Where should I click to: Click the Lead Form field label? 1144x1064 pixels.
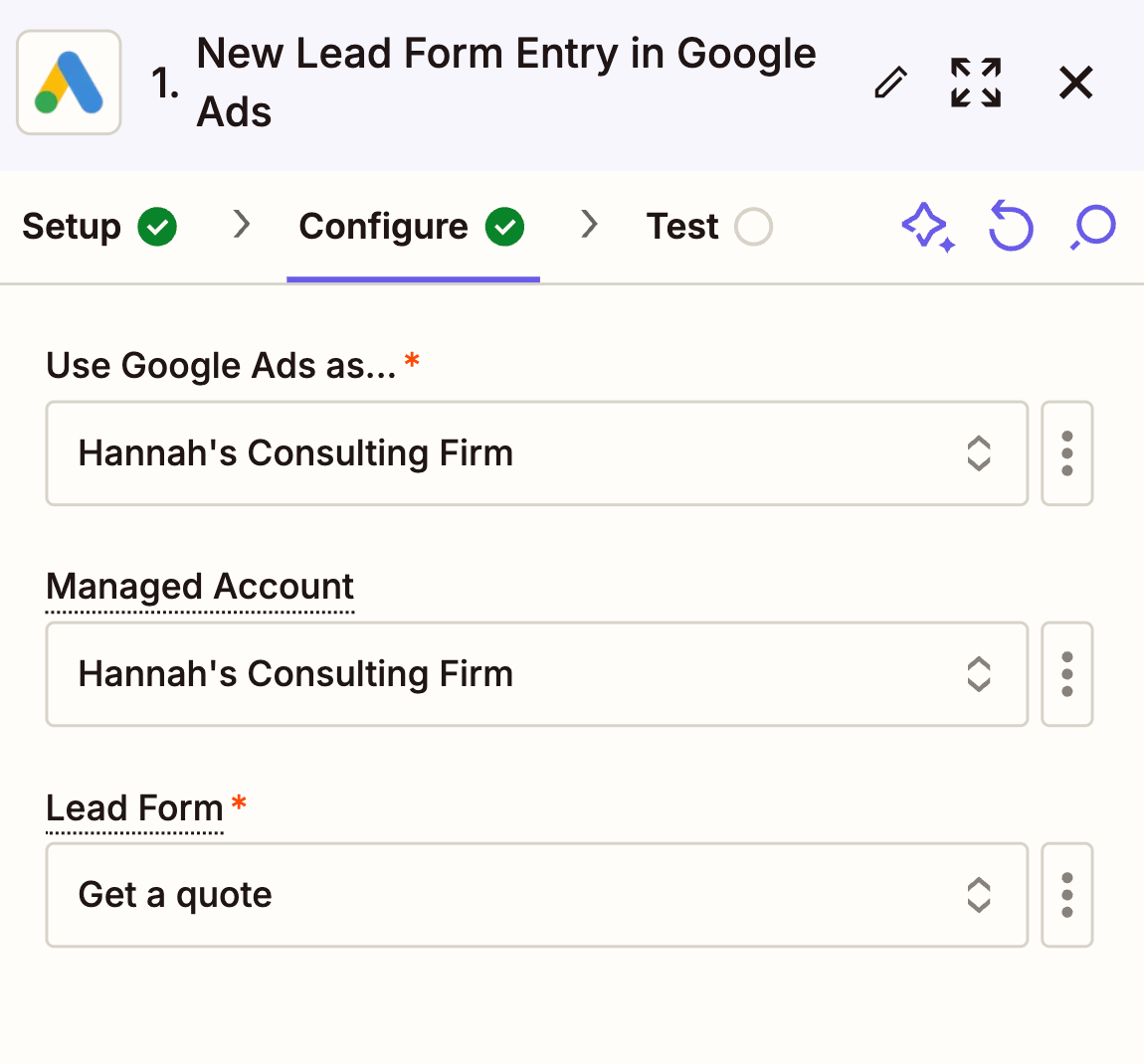point(134,807)
